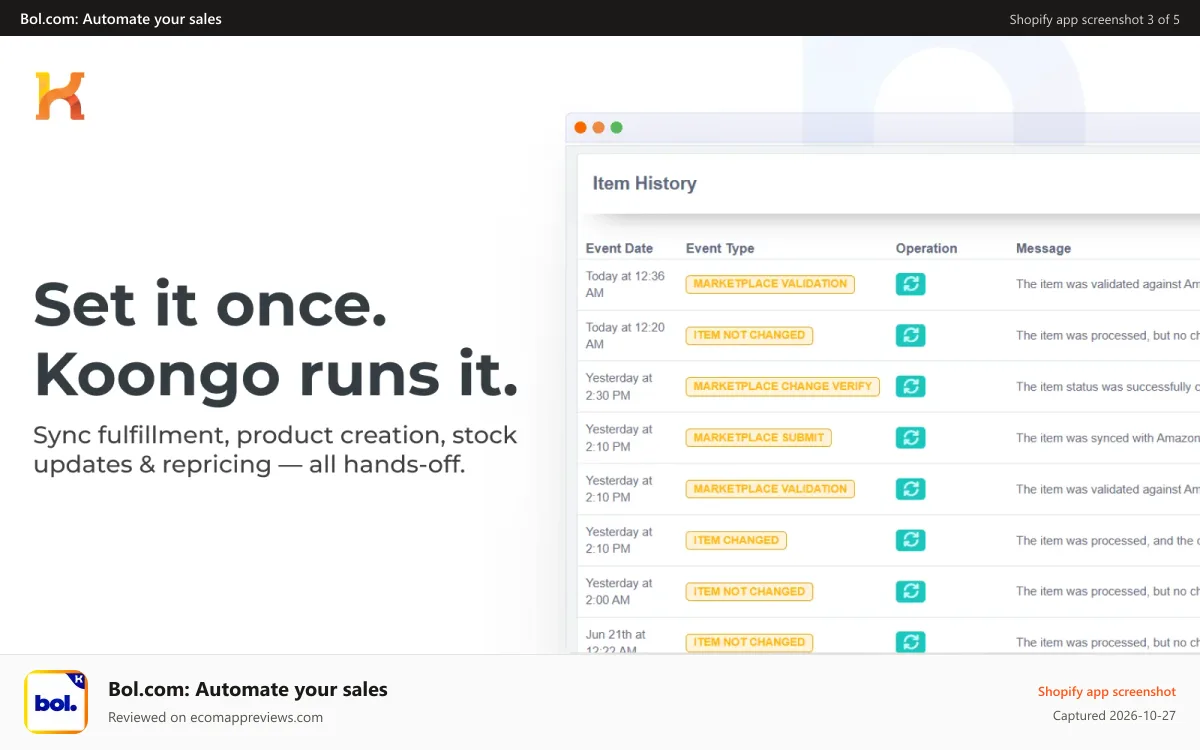
Task: Click refresh icon in Marketplace Submit row
Action: pyautogui.click(x=910, y=437)
